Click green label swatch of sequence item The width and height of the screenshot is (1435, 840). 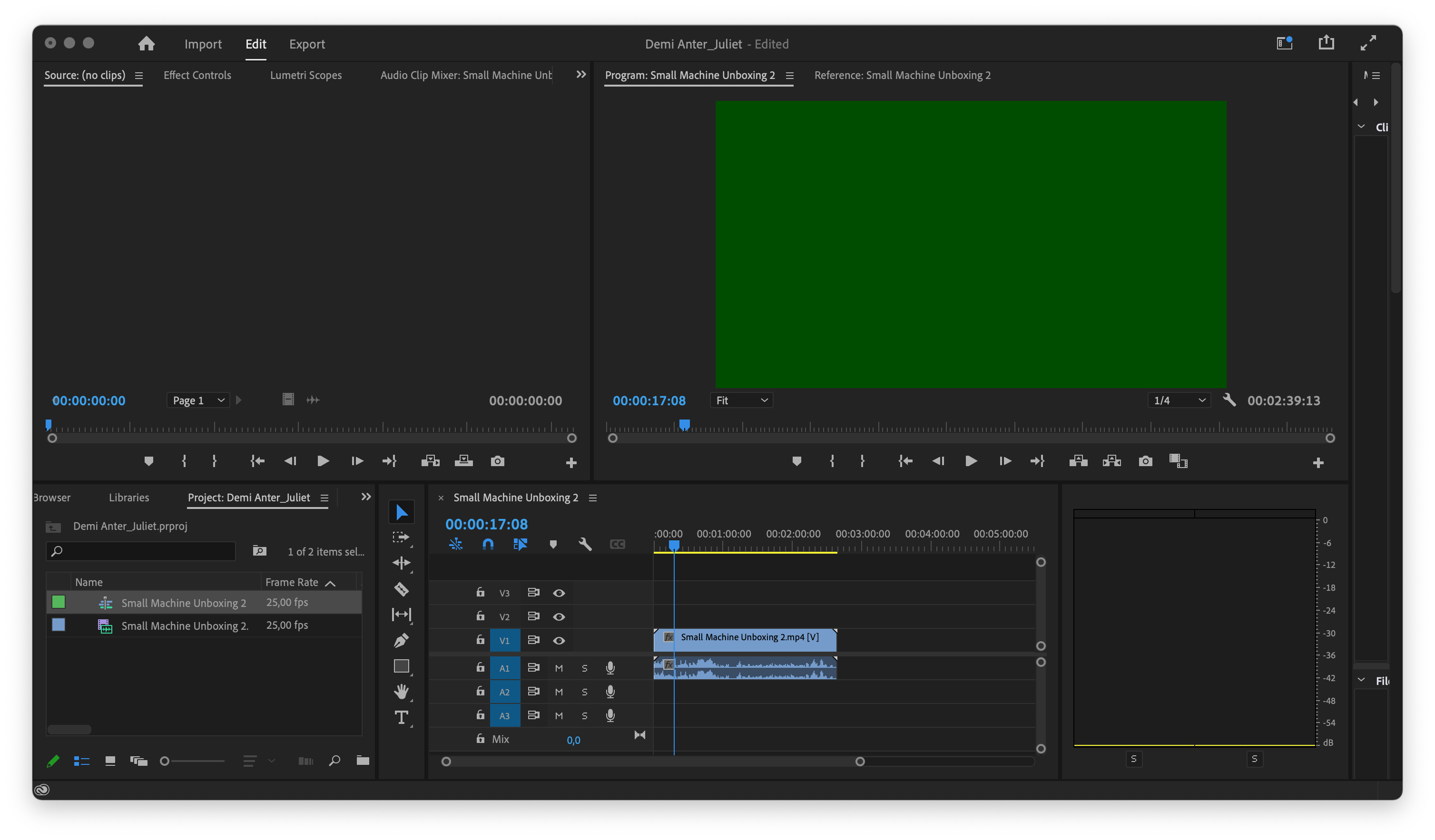pyautogui.click(x=58, y=602)
